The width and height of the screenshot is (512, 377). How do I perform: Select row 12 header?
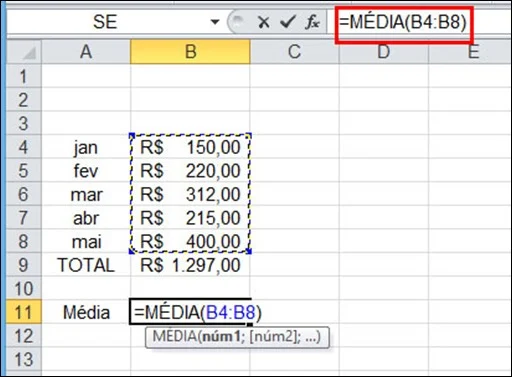tap(23, 336)
